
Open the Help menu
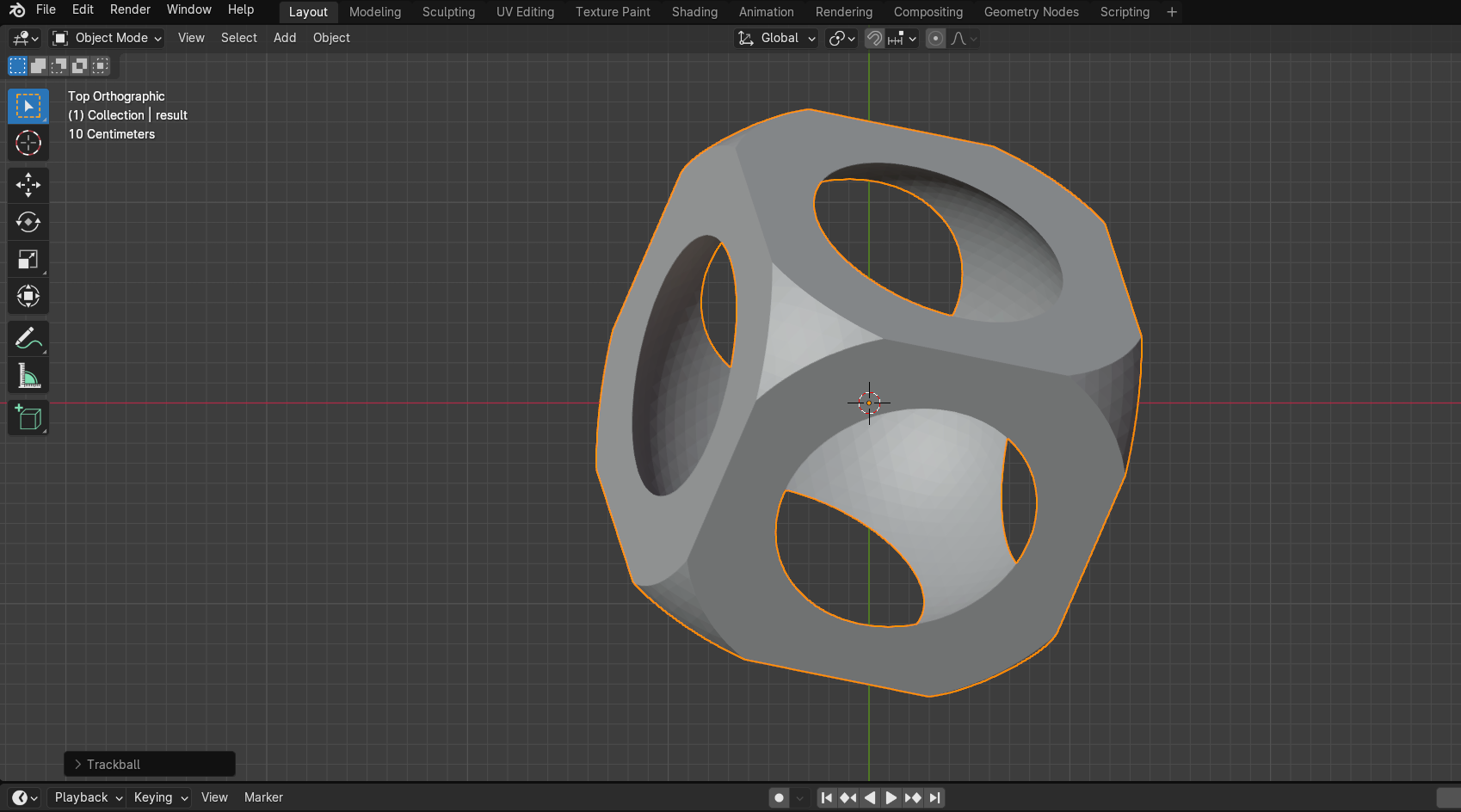pos(241,9)
